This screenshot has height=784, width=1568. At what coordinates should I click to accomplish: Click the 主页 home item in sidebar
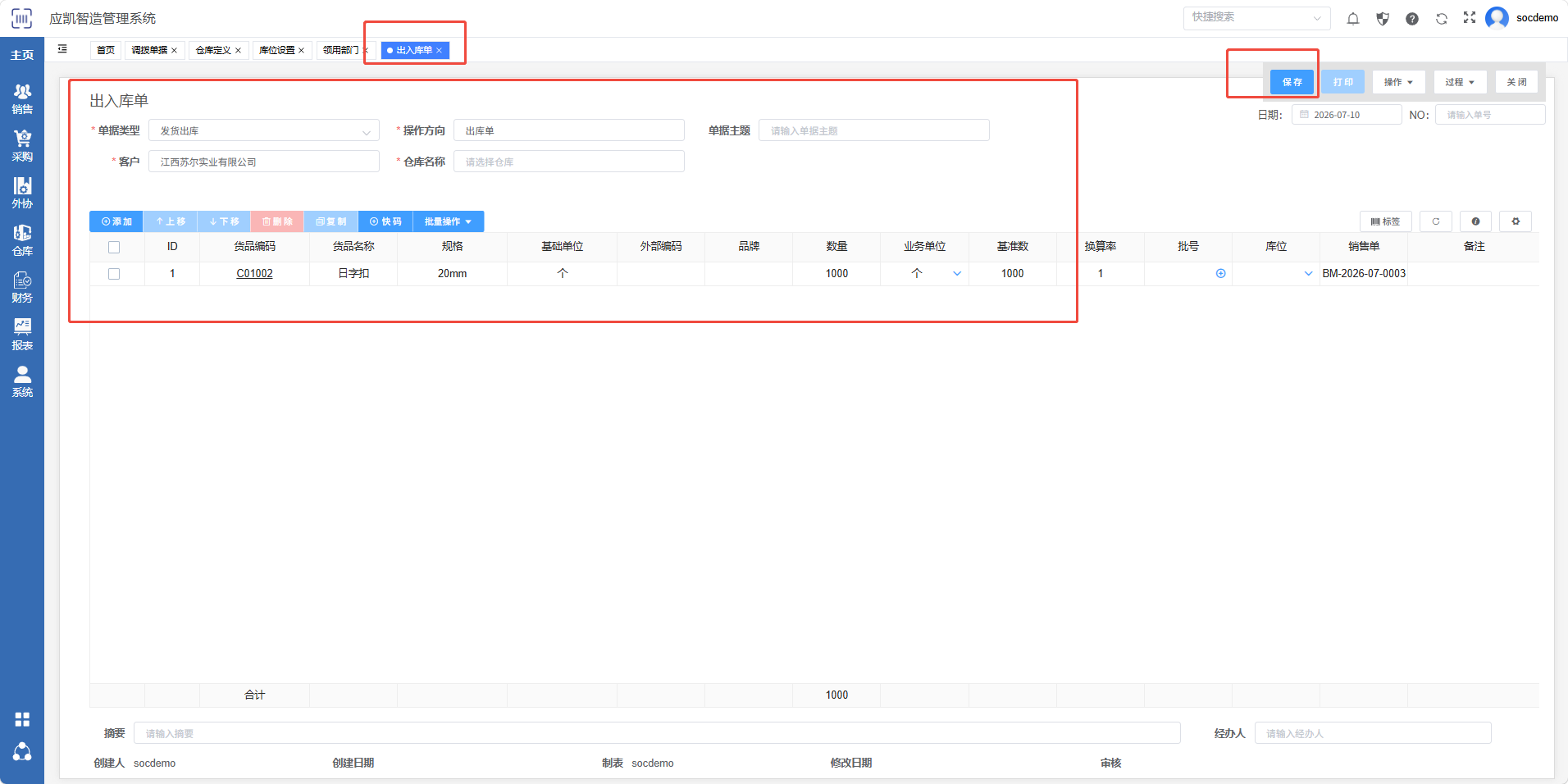[x=22, y=55]
